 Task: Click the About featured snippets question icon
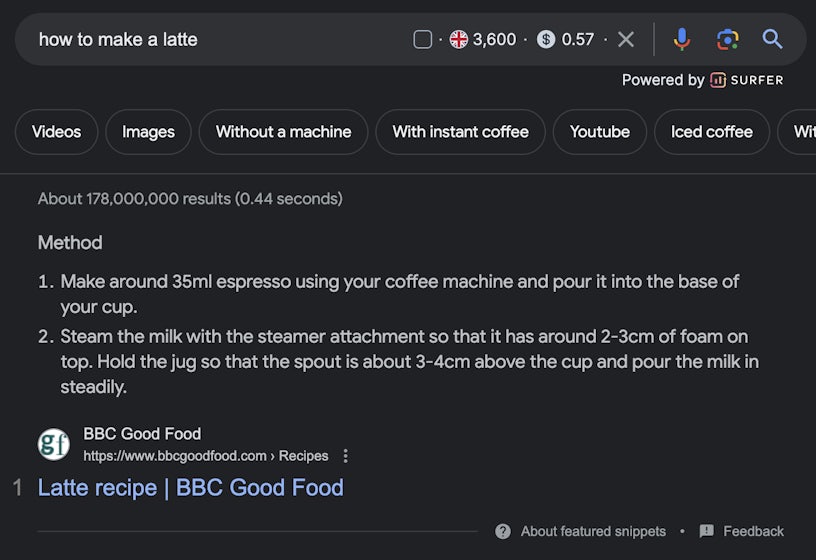point(503,531)
